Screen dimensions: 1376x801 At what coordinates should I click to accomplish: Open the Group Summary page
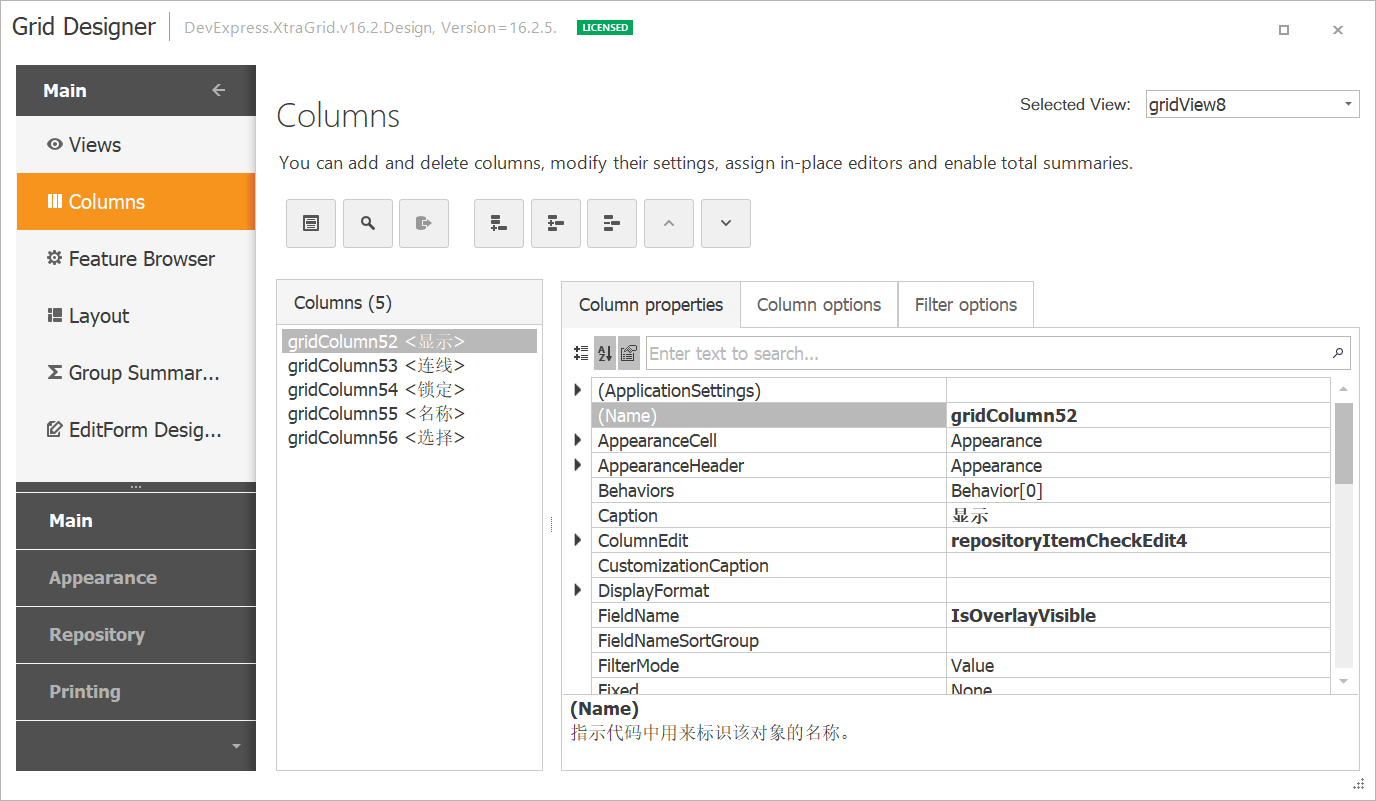pyautogui.click(x=136, y=372)
